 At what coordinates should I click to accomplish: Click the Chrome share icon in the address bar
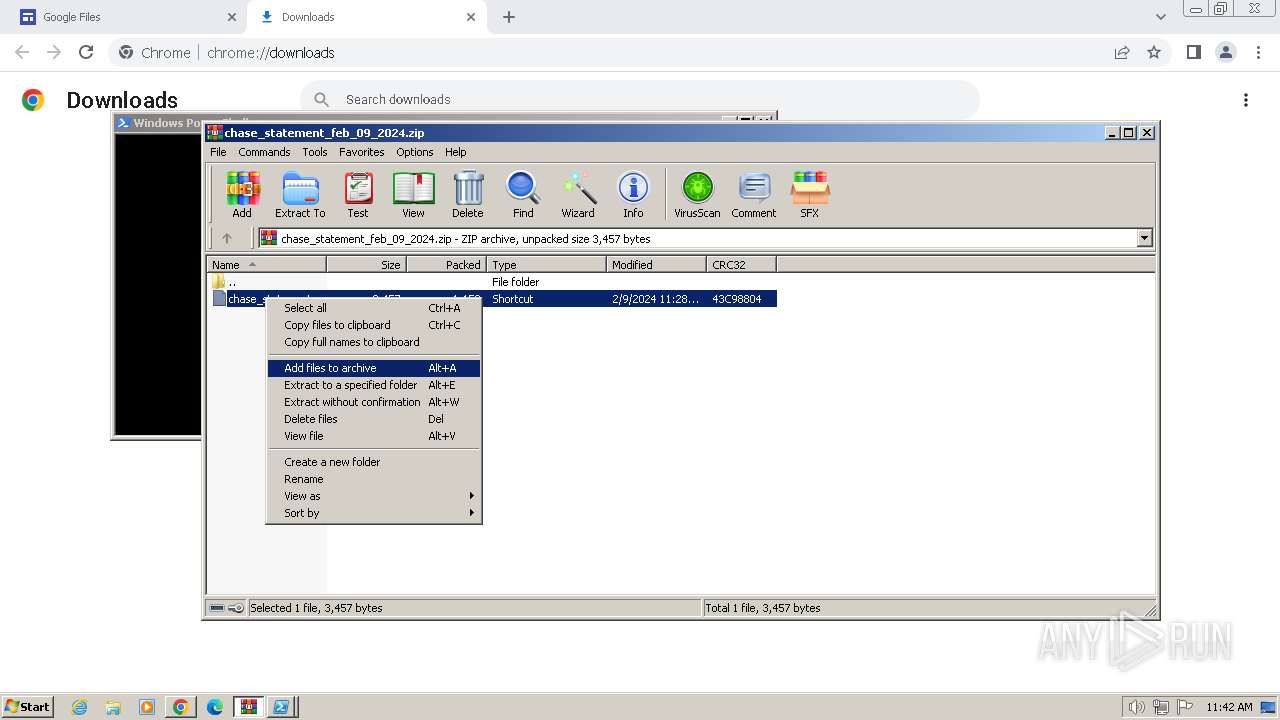pos(1122,52)
